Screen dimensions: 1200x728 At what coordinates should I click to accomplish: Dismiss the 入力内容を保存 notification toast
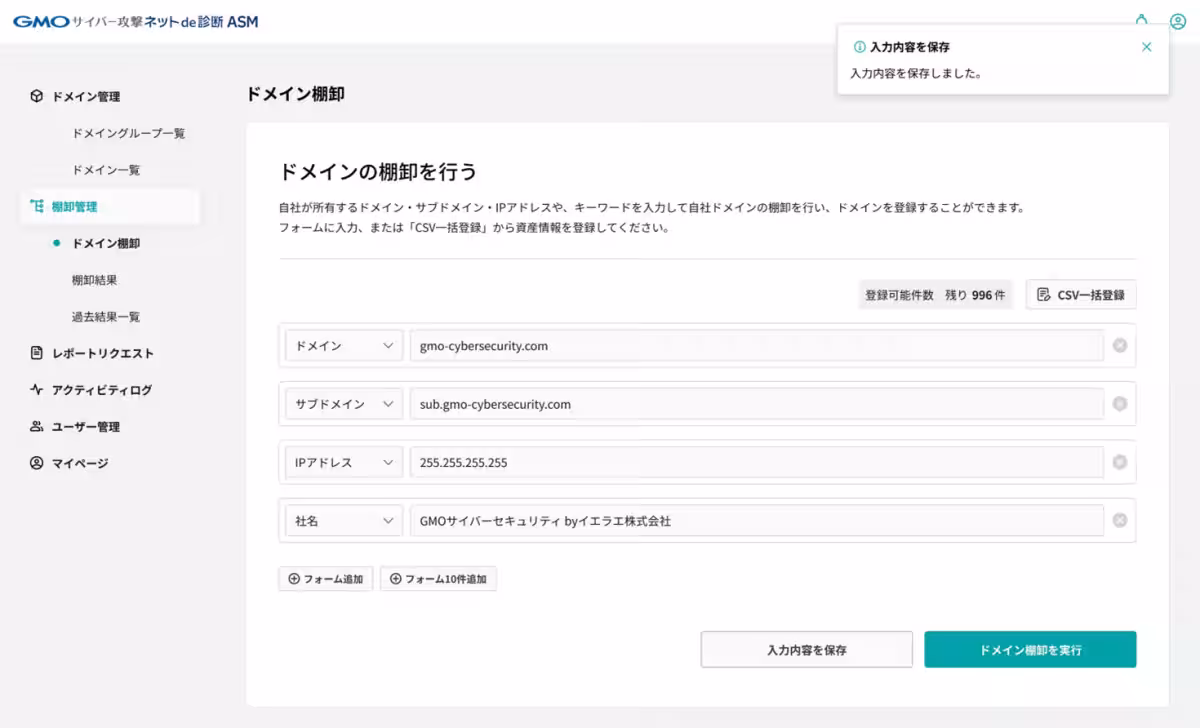tap(1146, 46)
